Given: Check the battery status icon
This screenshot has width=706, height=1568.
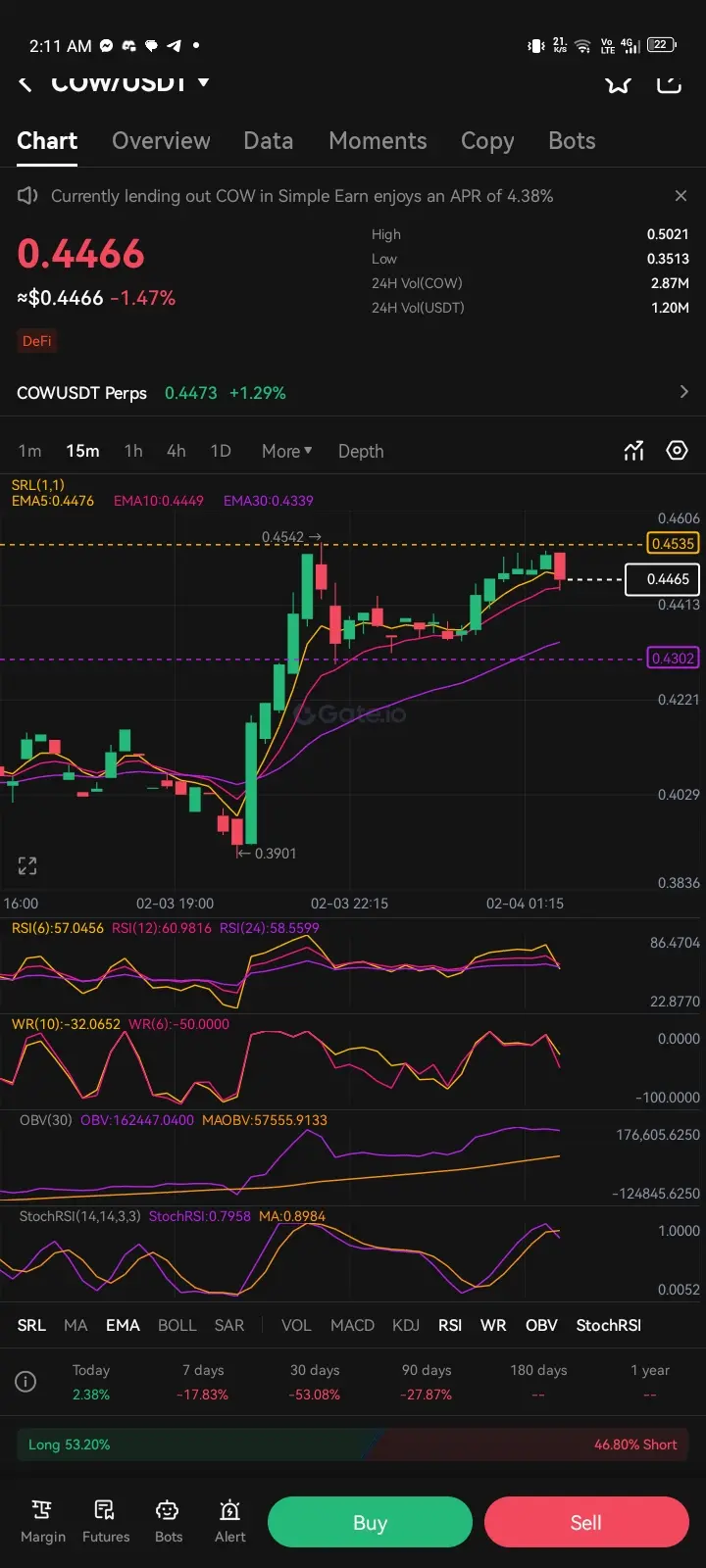Looking at the screenshot, I should [x=662, y=45].
